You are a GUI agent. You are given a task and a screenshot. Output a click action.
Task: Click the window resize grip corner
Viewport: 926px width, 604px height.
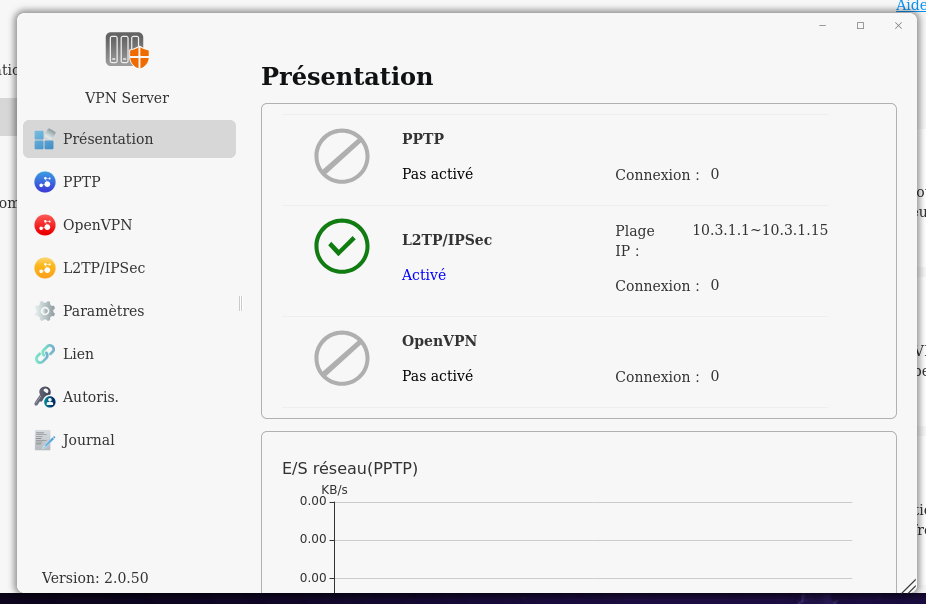click(908, 587)
